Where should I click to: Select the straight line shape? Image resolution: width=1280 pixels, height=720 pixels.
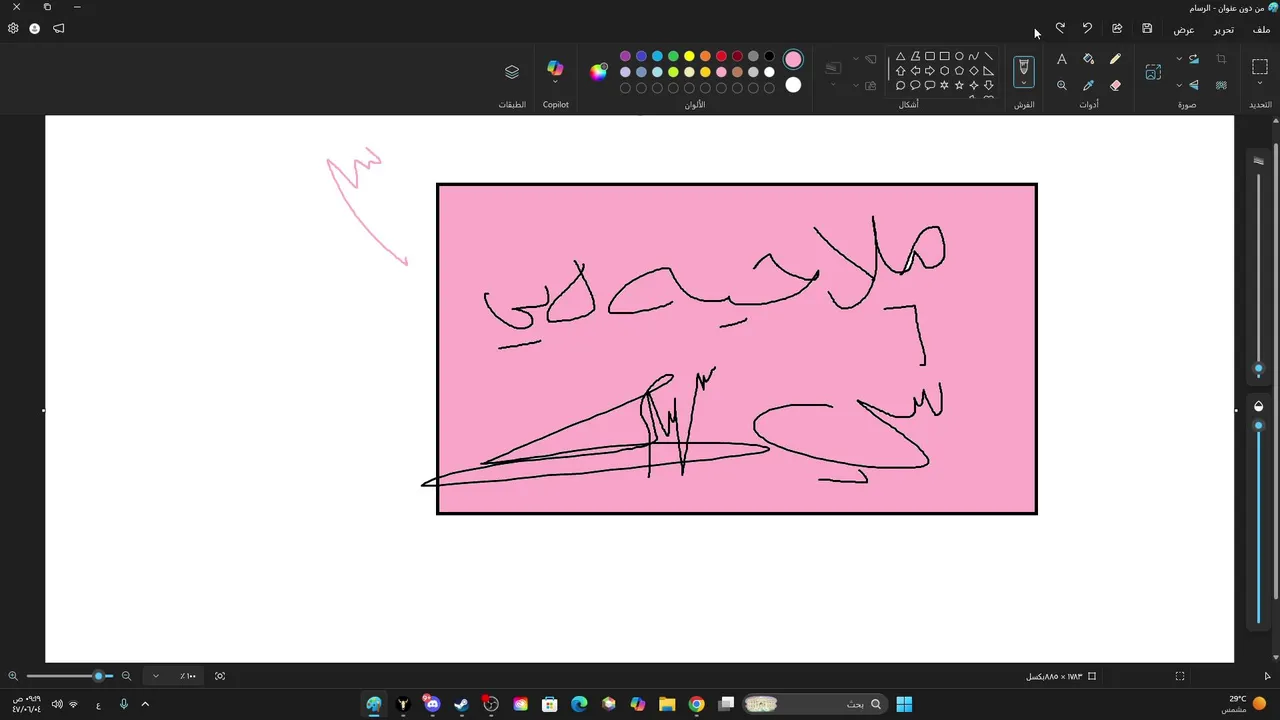[988, 56]
